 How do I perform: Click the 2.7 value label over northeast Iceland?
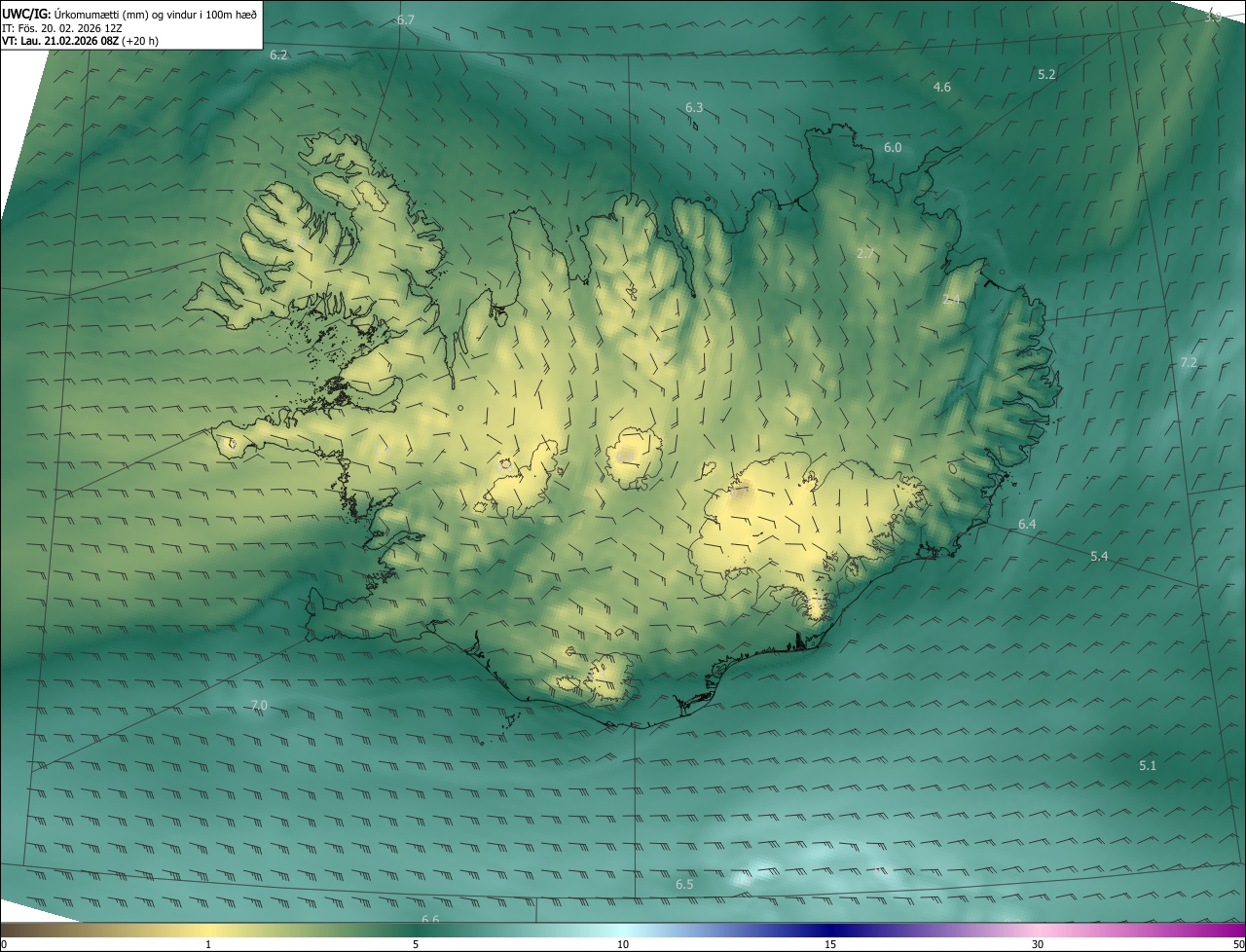(x=865, y=254)
